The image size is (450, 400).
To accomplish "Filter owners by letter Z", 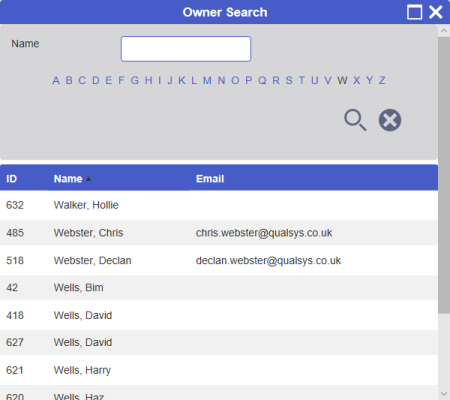I will 382,80.
